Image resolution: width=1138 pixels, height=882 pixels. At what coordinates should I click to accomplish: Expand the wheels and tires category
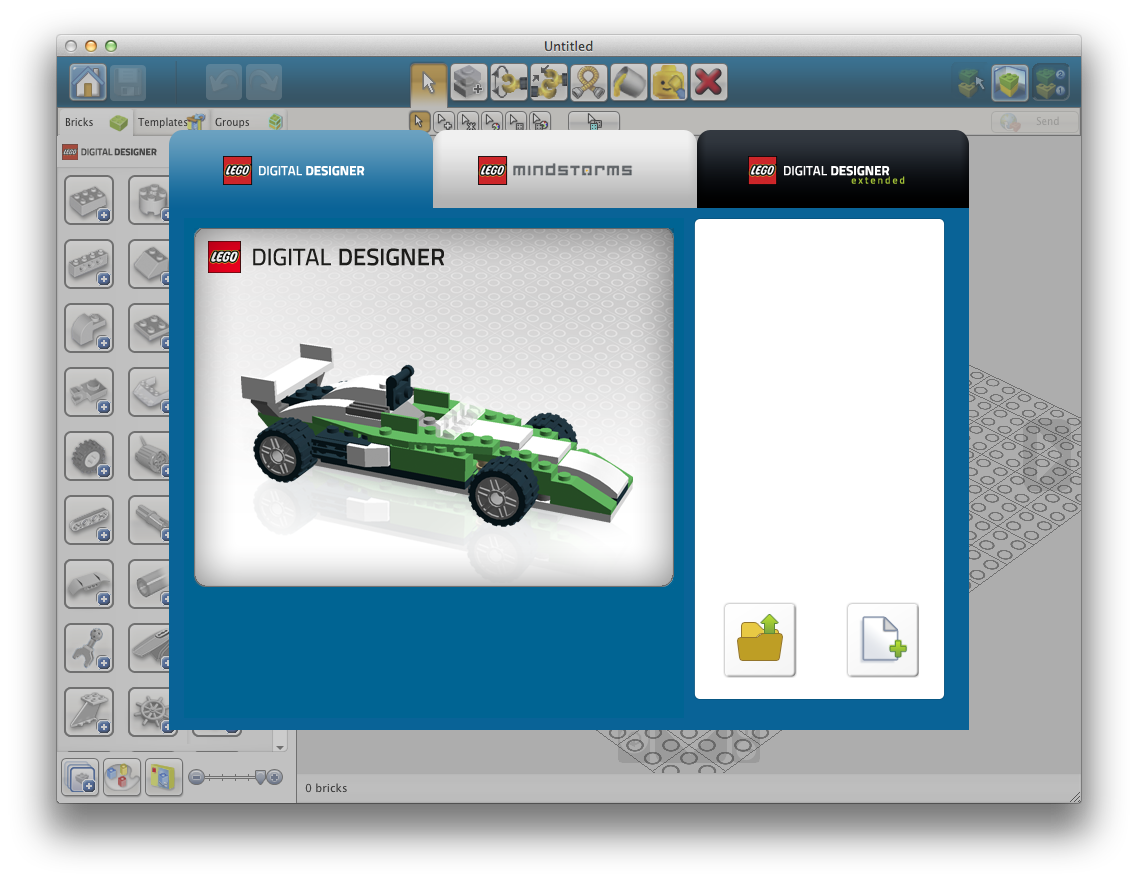tap(89, 456)
